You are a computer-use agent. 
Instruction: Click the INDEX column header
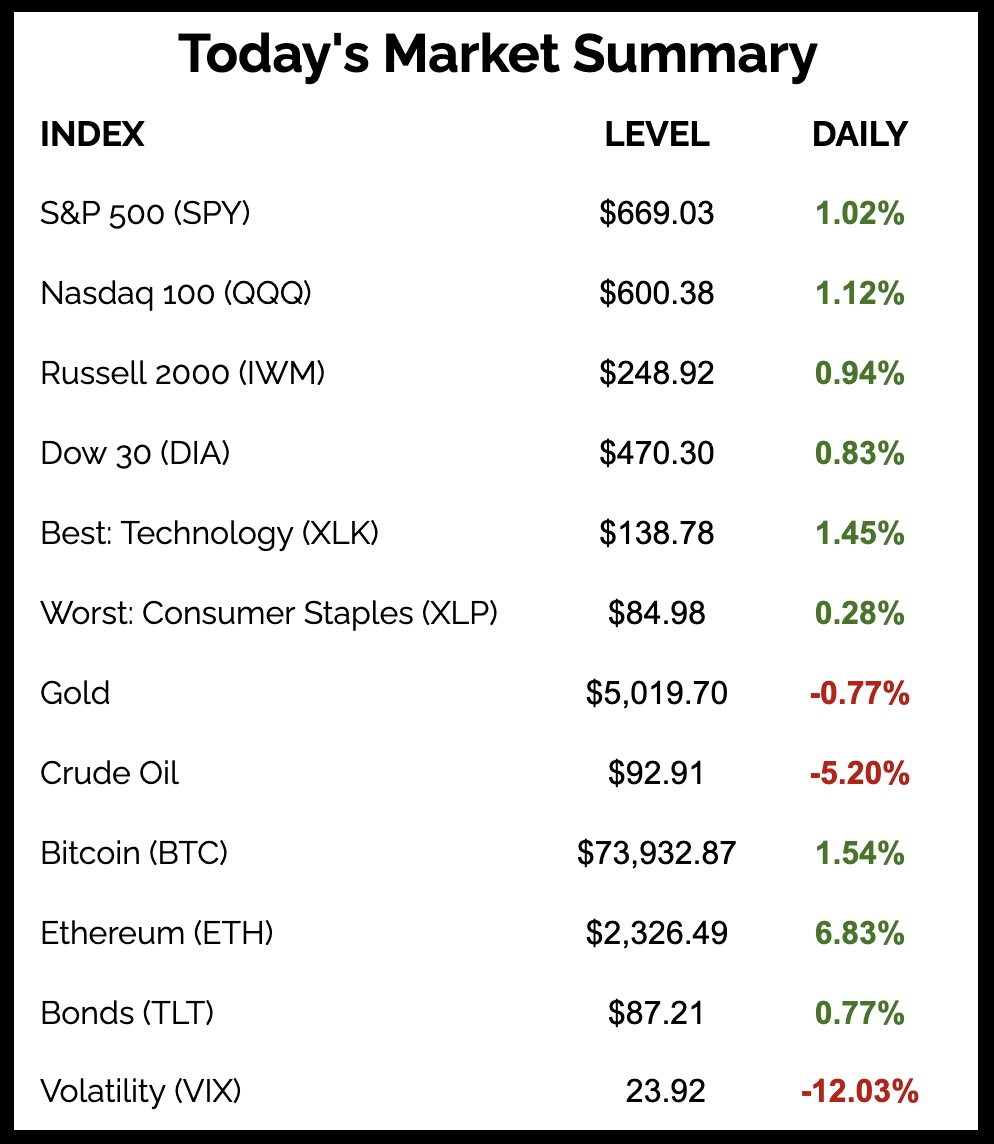pos(92,134)
